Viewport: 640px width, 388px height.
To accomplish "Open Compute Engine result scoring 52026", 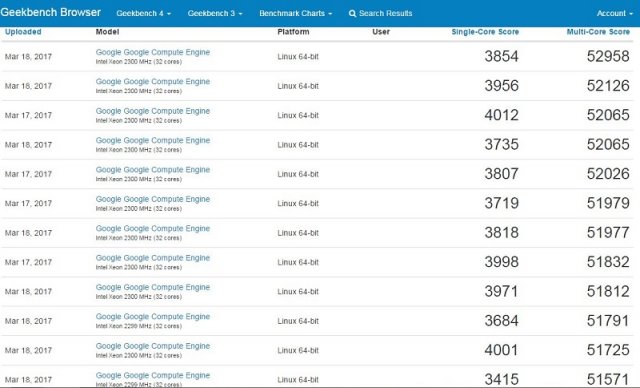I will click(153, 170).
